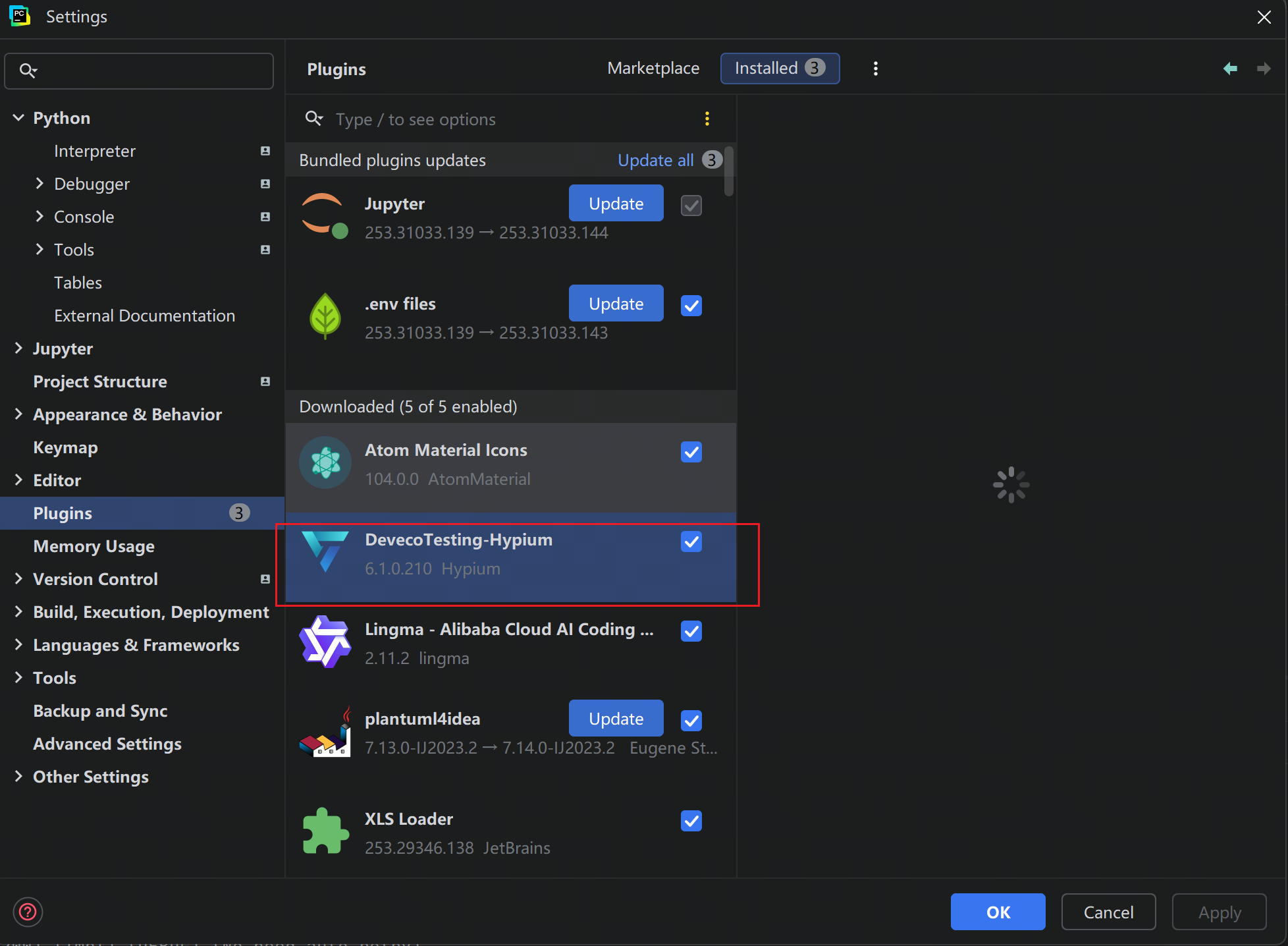The image size is (1288, 946).
Task: Uncheck the Atom Material Icons plugin
Action: click(691, 452)
